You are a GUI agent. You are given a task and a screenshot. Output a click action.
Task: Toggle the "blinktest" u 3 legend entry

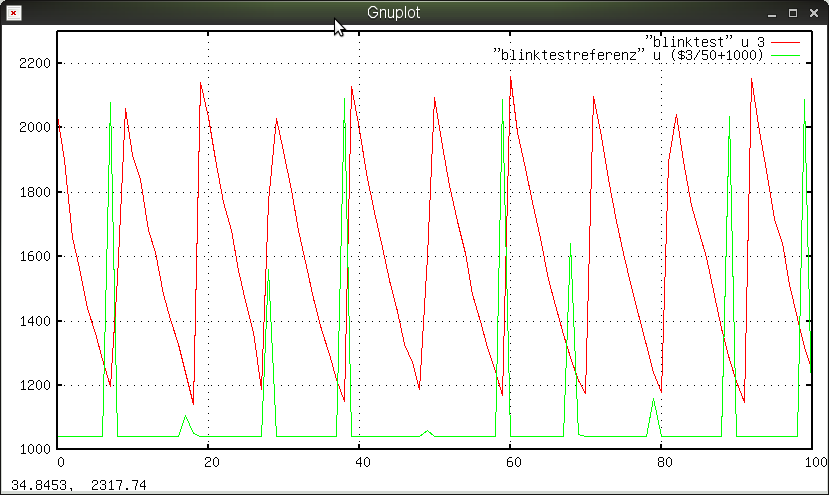[705, 41]
